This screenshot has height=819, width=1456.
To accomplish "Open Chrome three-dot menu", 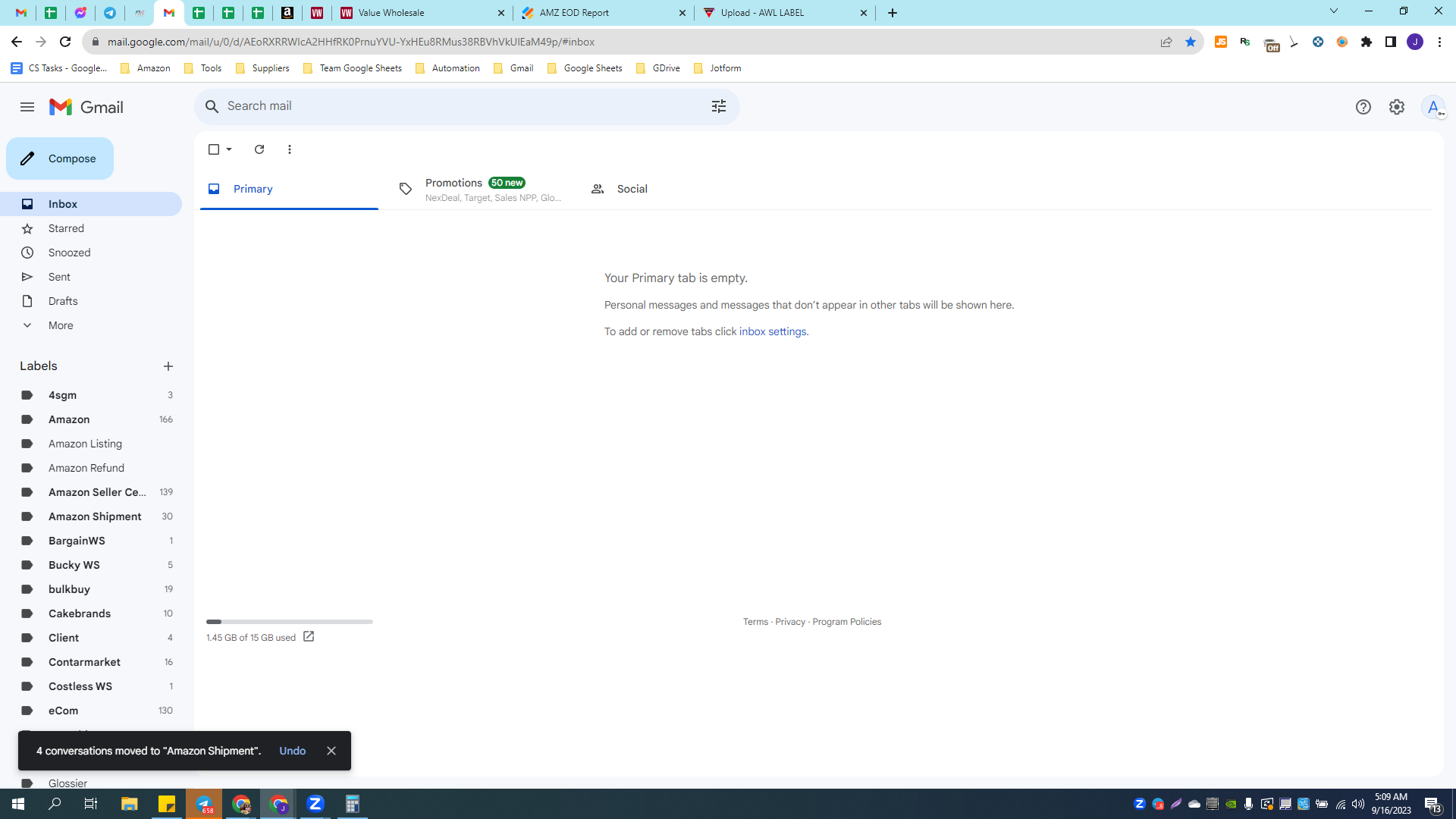I will 1439,42.
